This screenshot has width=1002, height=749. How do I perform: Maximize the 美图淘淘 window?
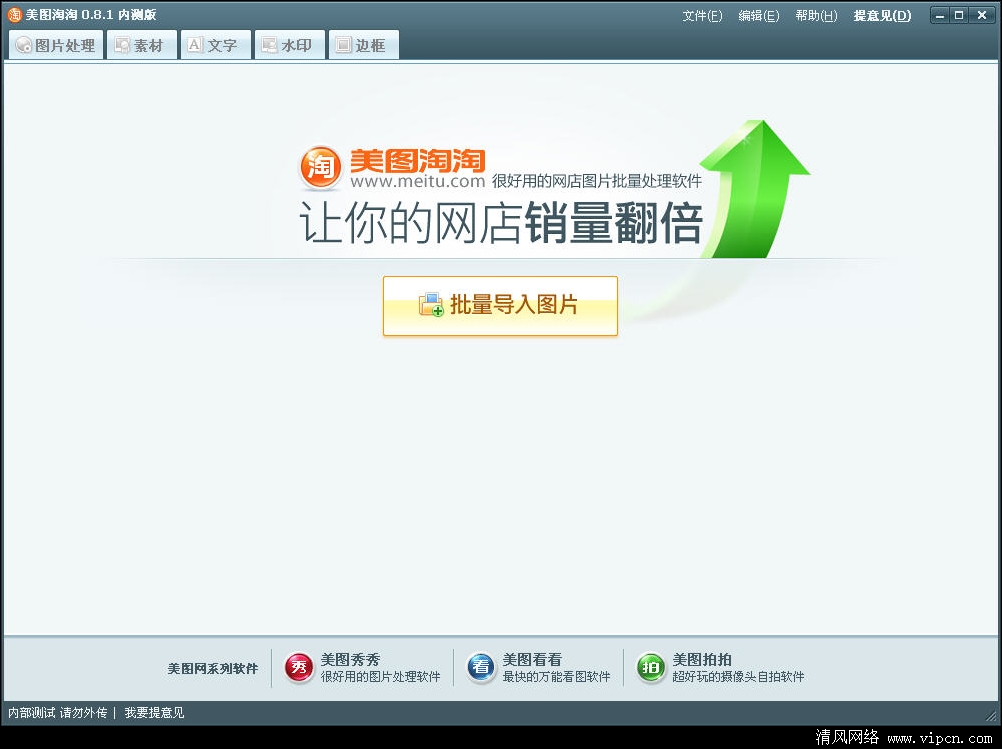point(959,15)
